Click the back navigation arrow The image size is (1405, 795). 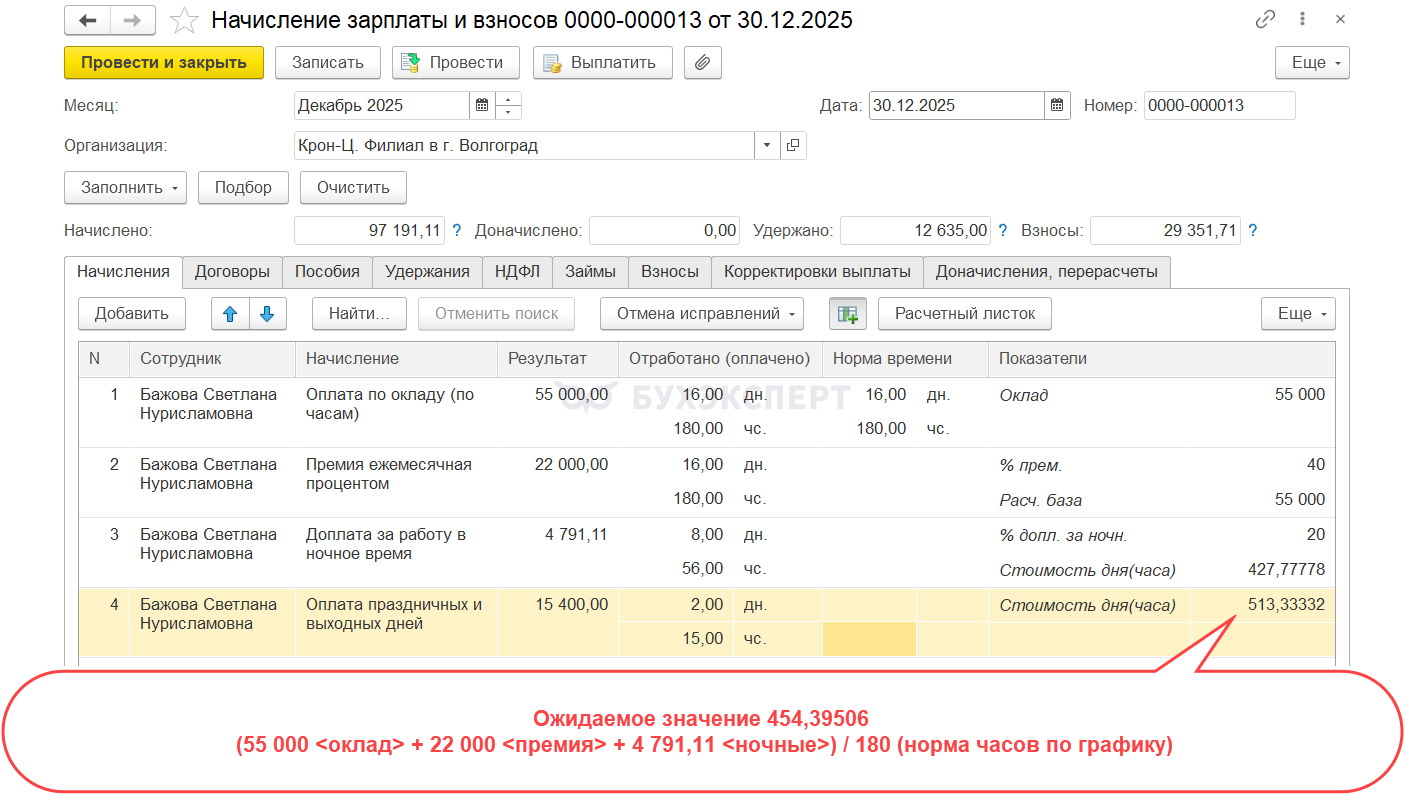pyautogui.click(x=87, y=20)
